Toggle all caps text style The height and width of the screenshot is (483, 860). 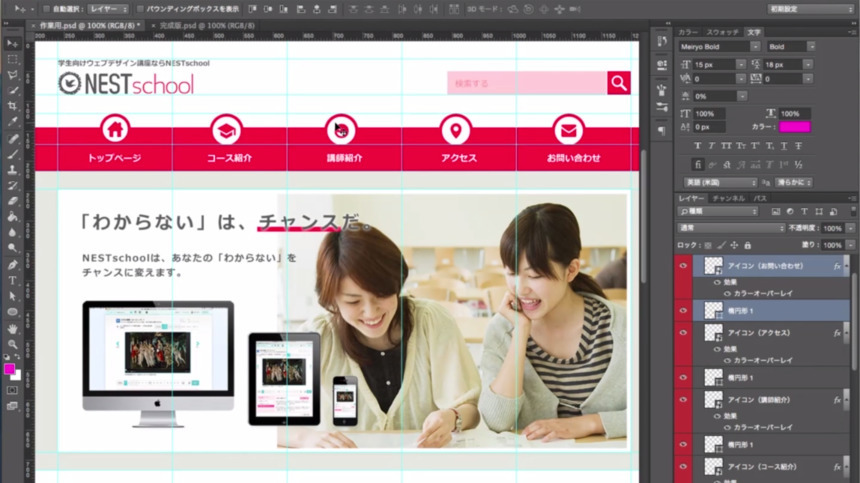[726, 146]
